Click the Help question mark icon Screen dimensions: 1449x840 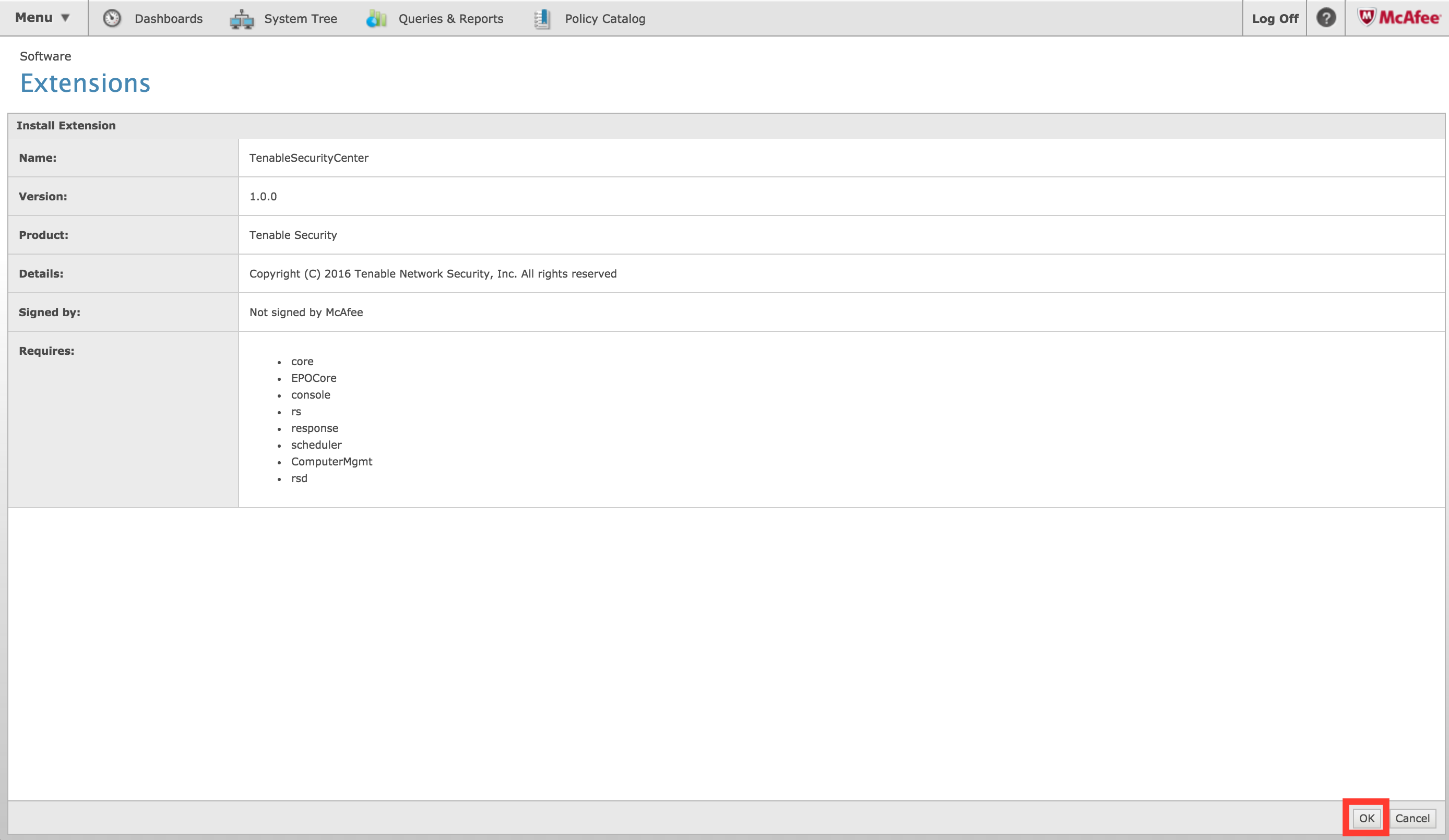(x=1326, y=18)
